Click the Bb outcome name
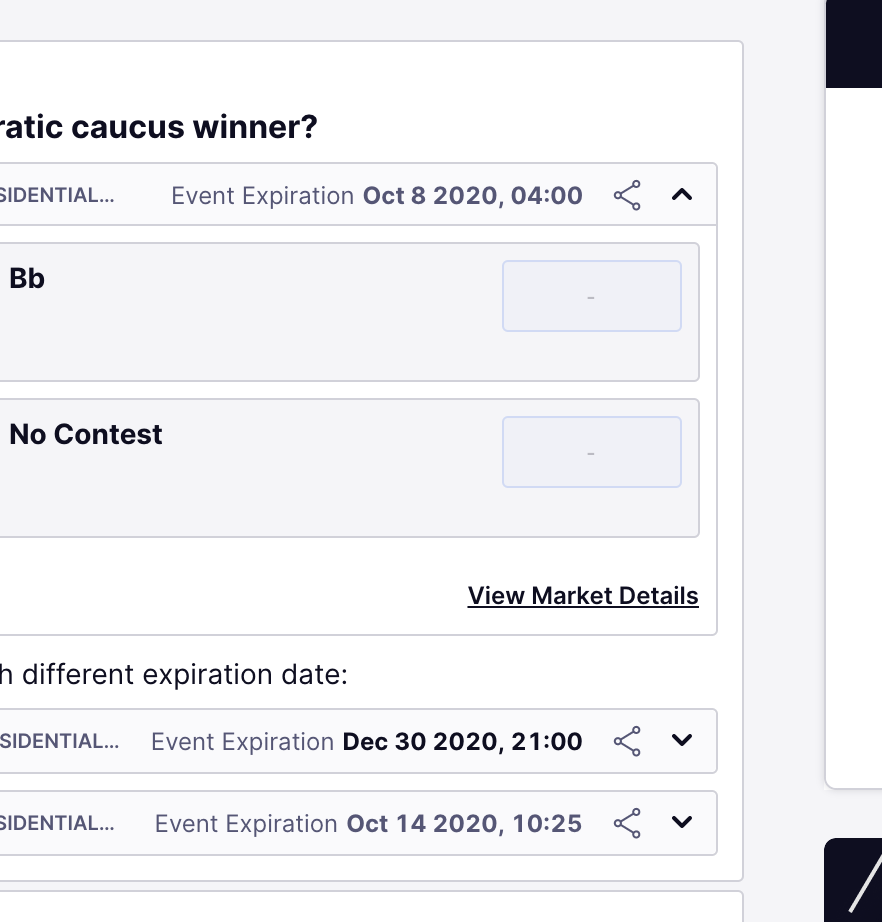This screenshot has width=882, height=922. point(27,279)
